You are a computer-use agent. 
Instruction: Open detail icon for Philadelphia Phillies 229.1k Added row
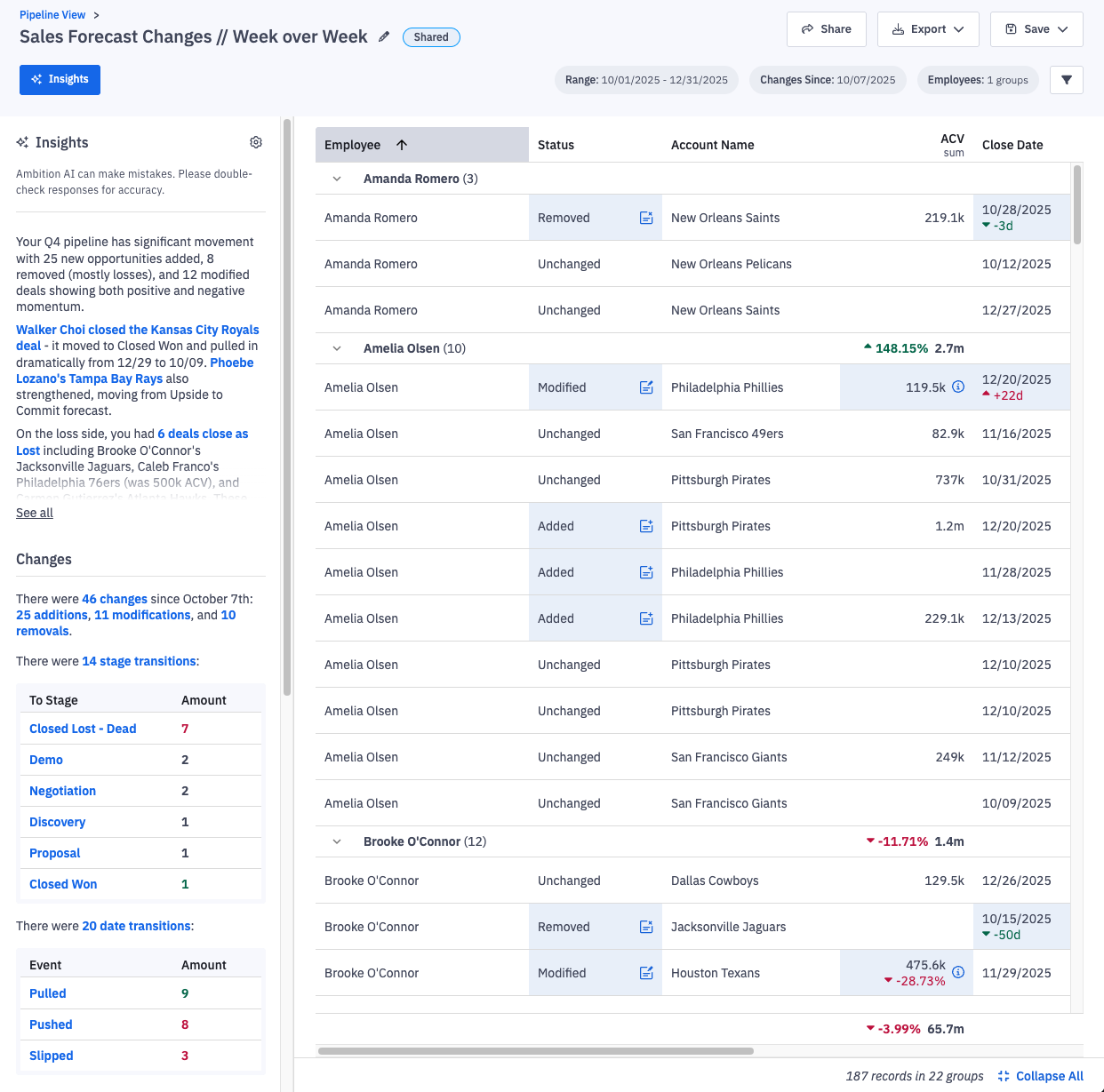(646, 618)
